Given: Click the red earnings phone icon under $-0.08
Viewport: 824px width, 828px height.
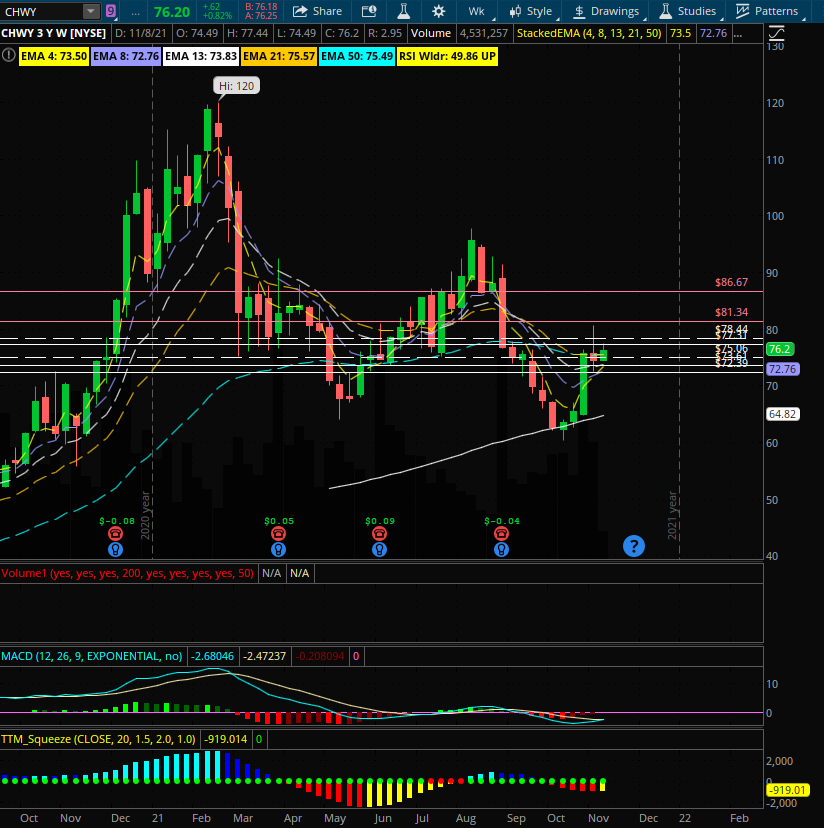Looking at the screenshot, I should click(115, 533).
